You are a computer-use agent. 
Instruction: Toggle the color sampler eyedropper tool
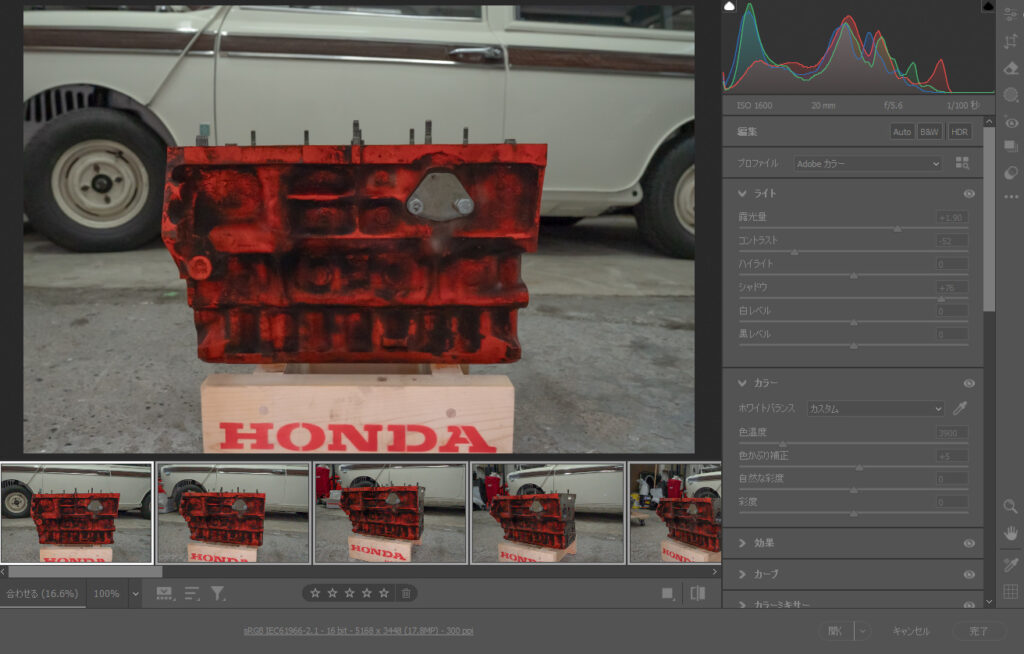(x=1010, y=564)
